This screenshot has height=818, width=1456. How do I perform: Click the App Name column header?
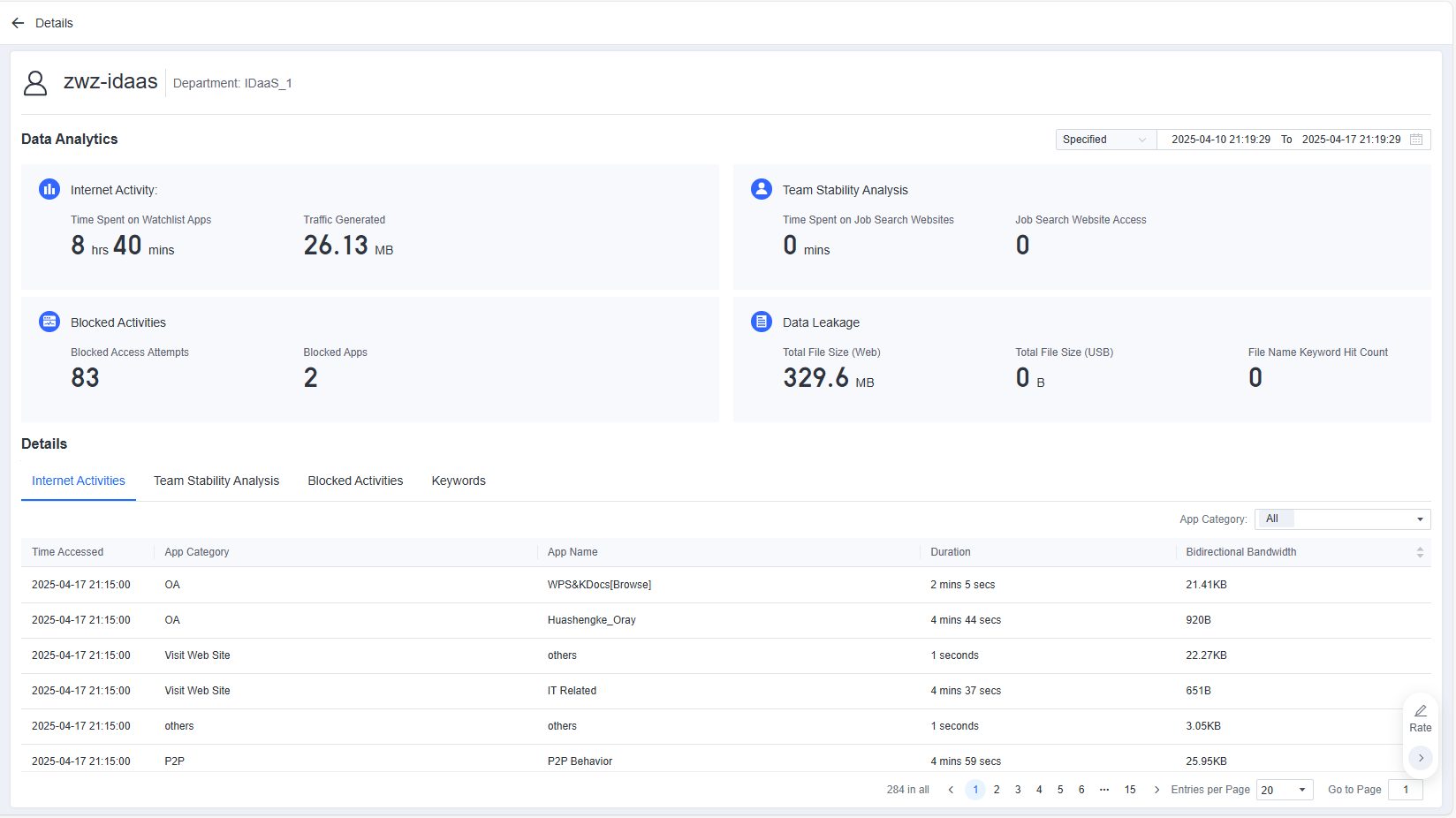(573, 552)
